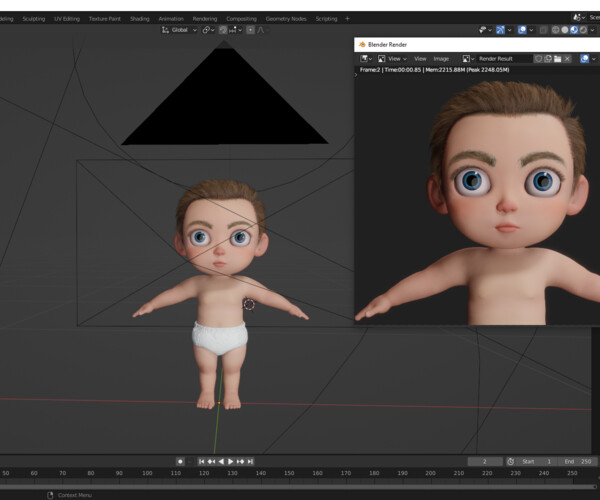This screenshot has width=600, height=500.
Task: Open the Texture Paint workspace tab
Action: (x=104, y=19)
